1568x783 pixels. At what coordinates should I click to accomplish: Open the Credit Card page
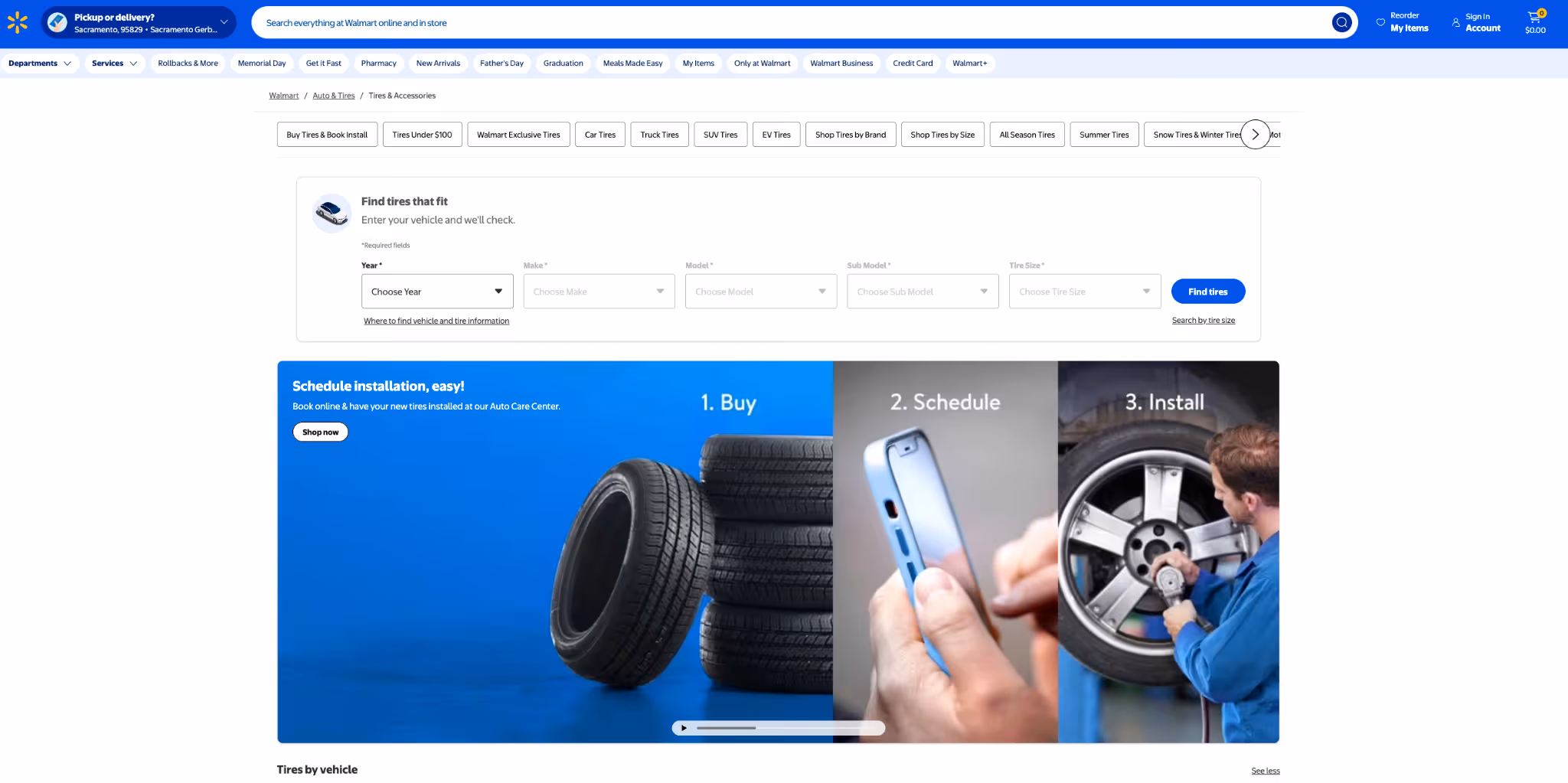[x=913, y=64]
